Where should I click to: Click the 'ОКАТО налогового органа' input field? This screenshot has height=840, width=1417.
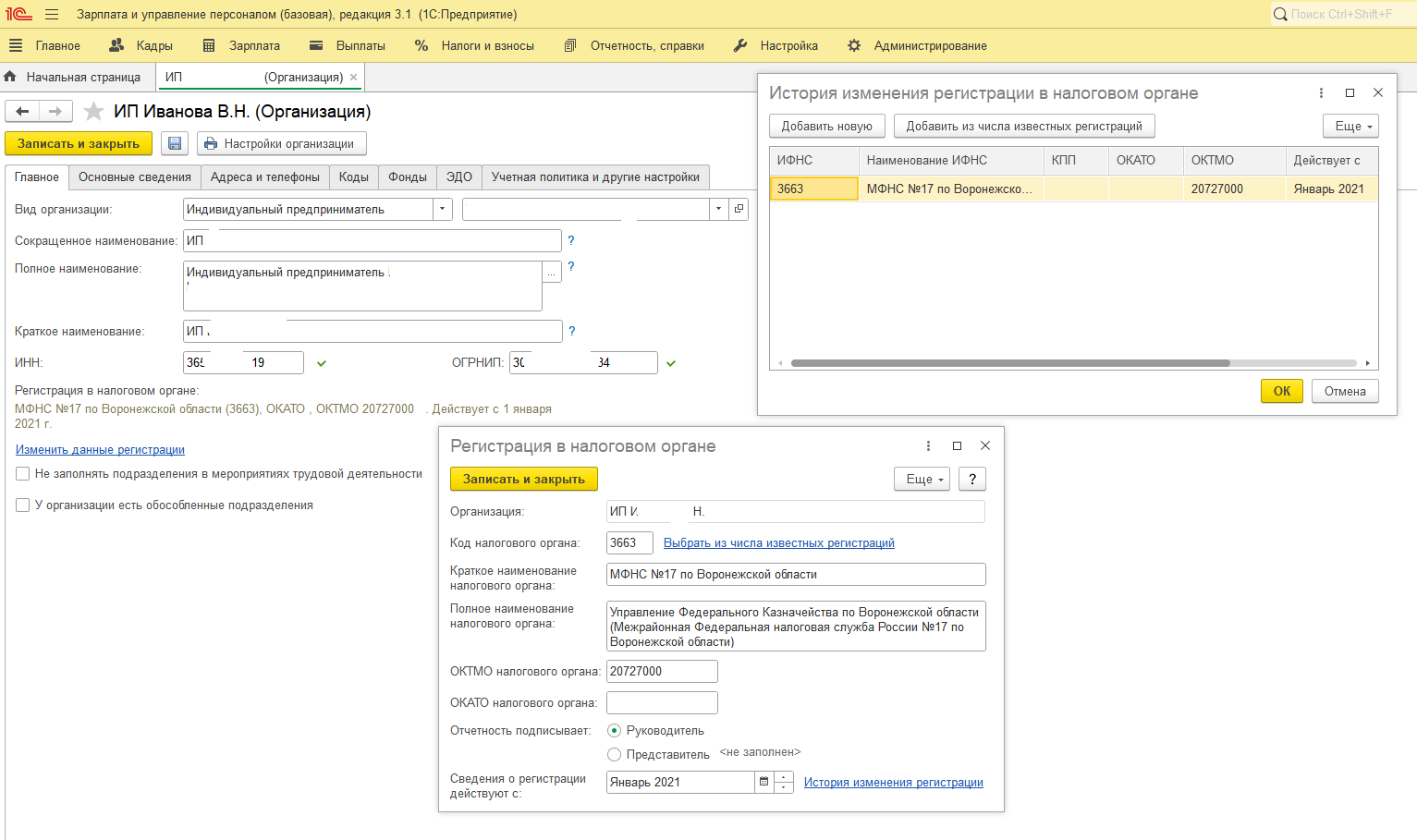click(661, 702)
